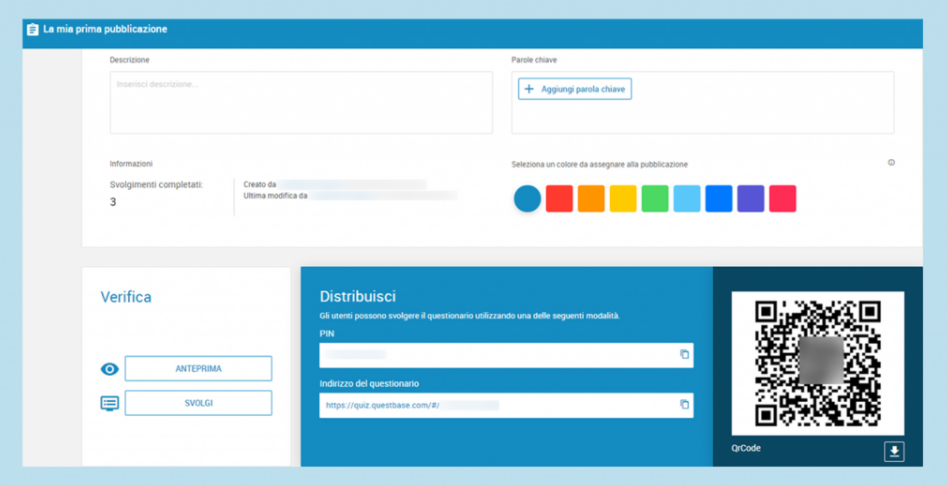Image resolution: width=948 pixels, height=486 pixels.
Task: Click the Creato da text
Action: pyautogui.click(x=260, y=184)
